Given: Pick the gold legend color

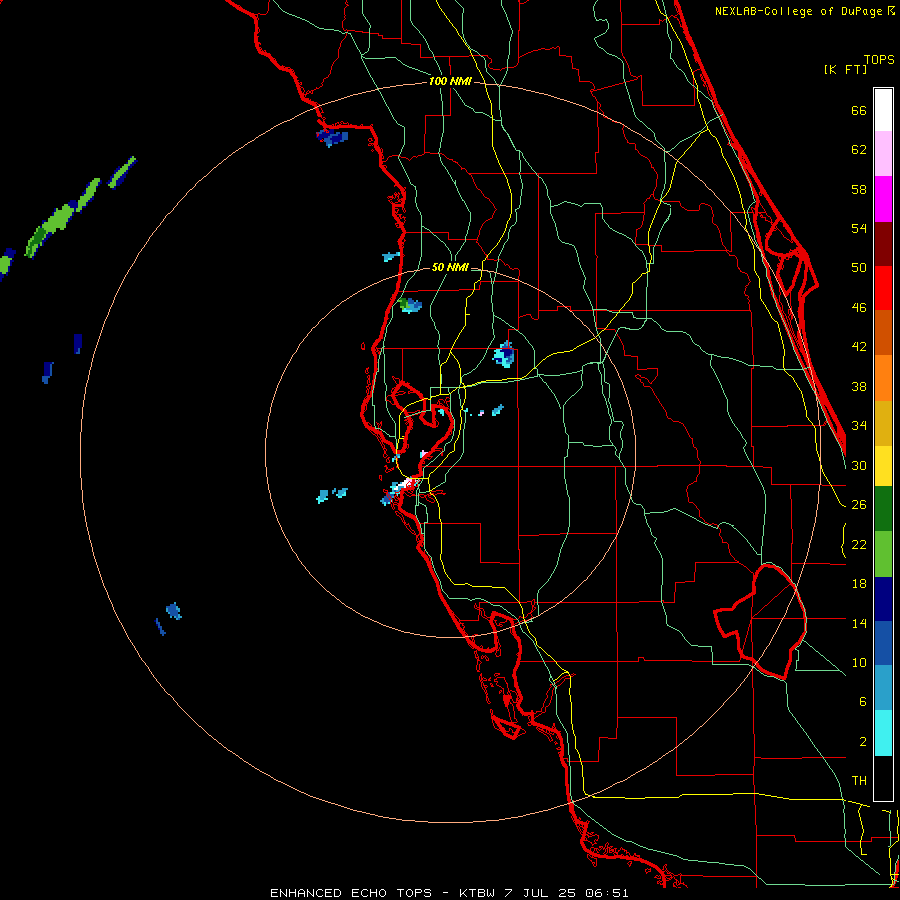Looking at the screenshot, I should click(x=883, y=423).
